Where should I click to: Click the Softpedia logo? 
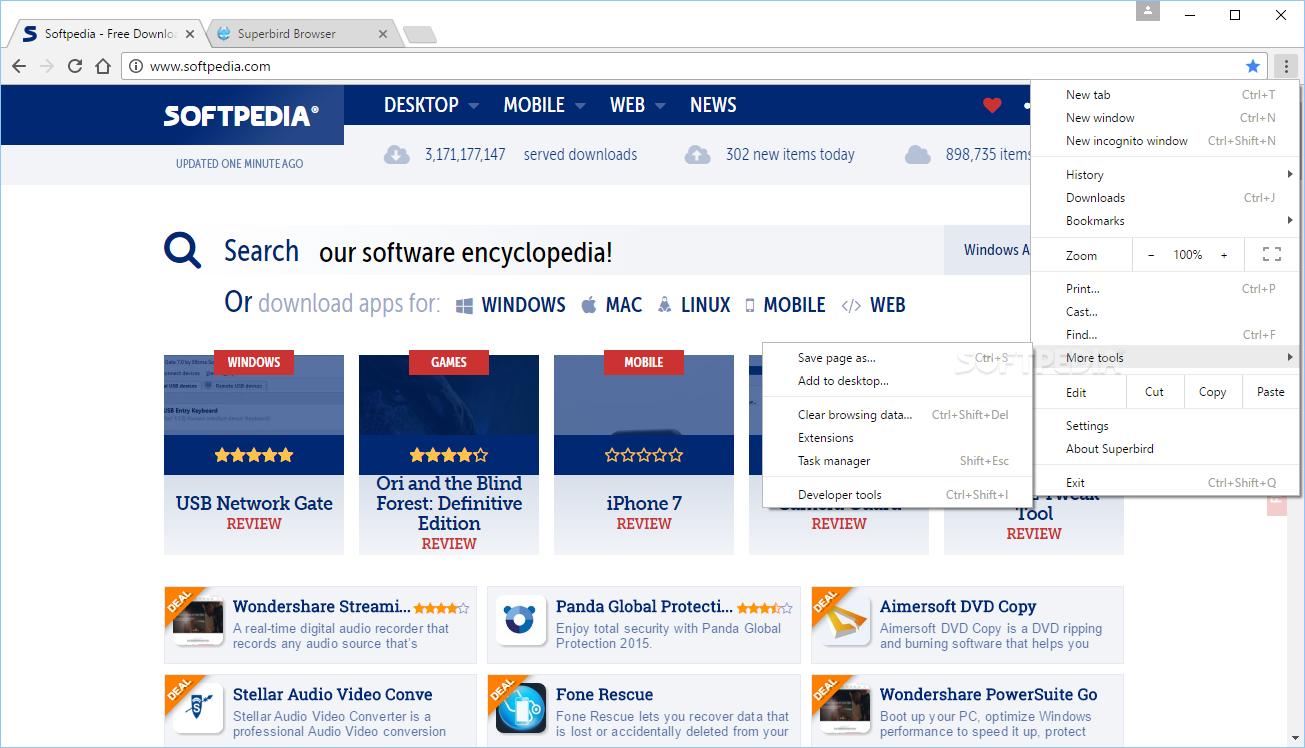tap(242, 115)
